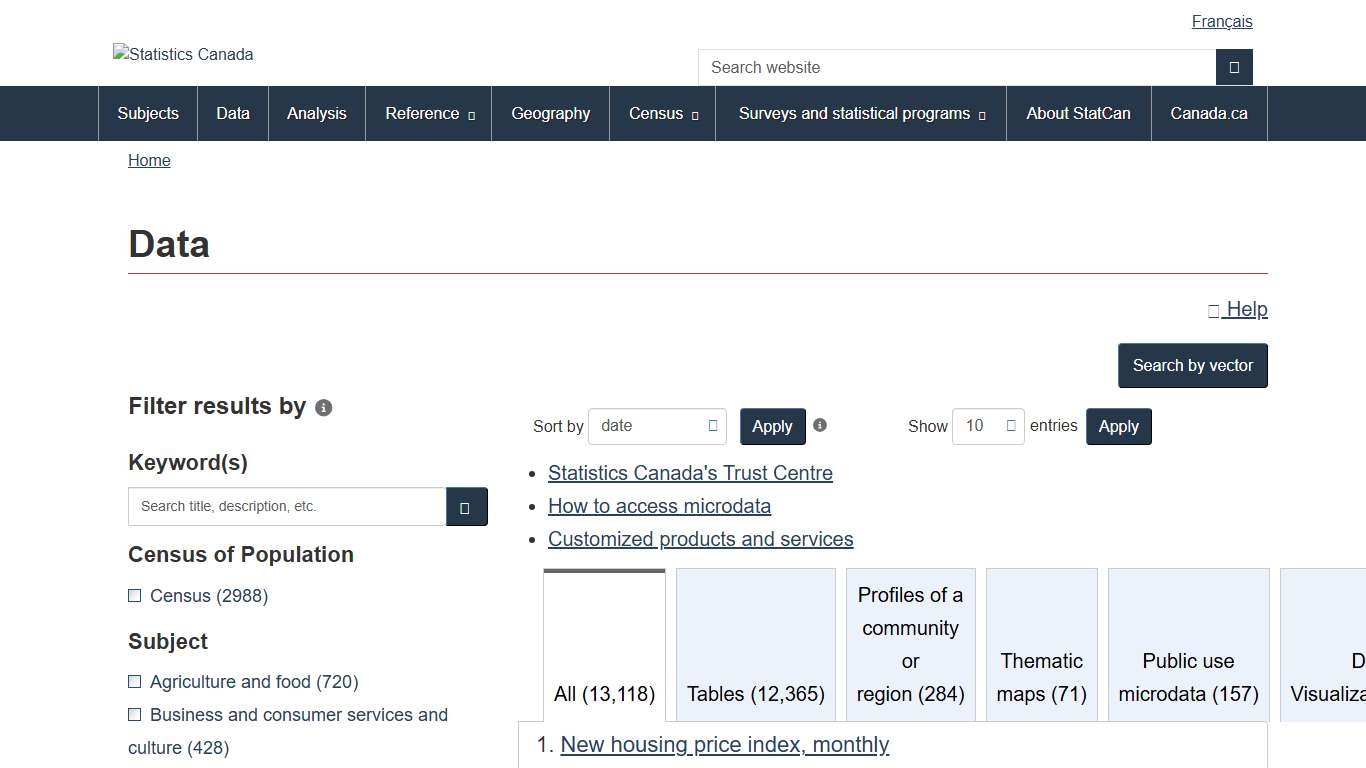This screenshot has height=768, width=1366.
Task: Open the Help link with icon
Action: click(1237, 309)
